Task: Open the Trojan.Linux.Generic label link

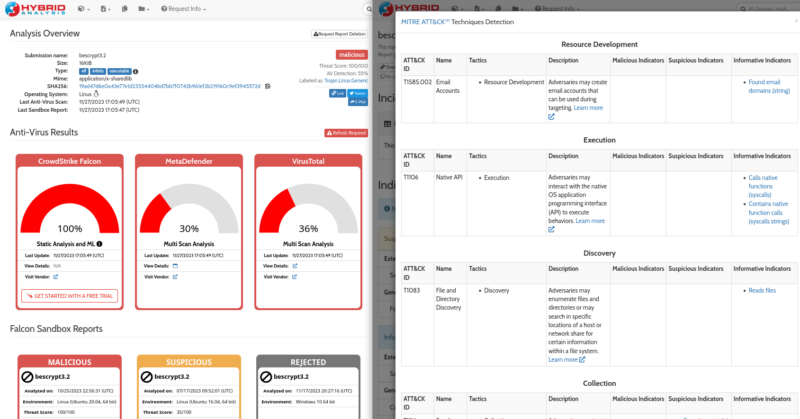Action: (346, 81)
